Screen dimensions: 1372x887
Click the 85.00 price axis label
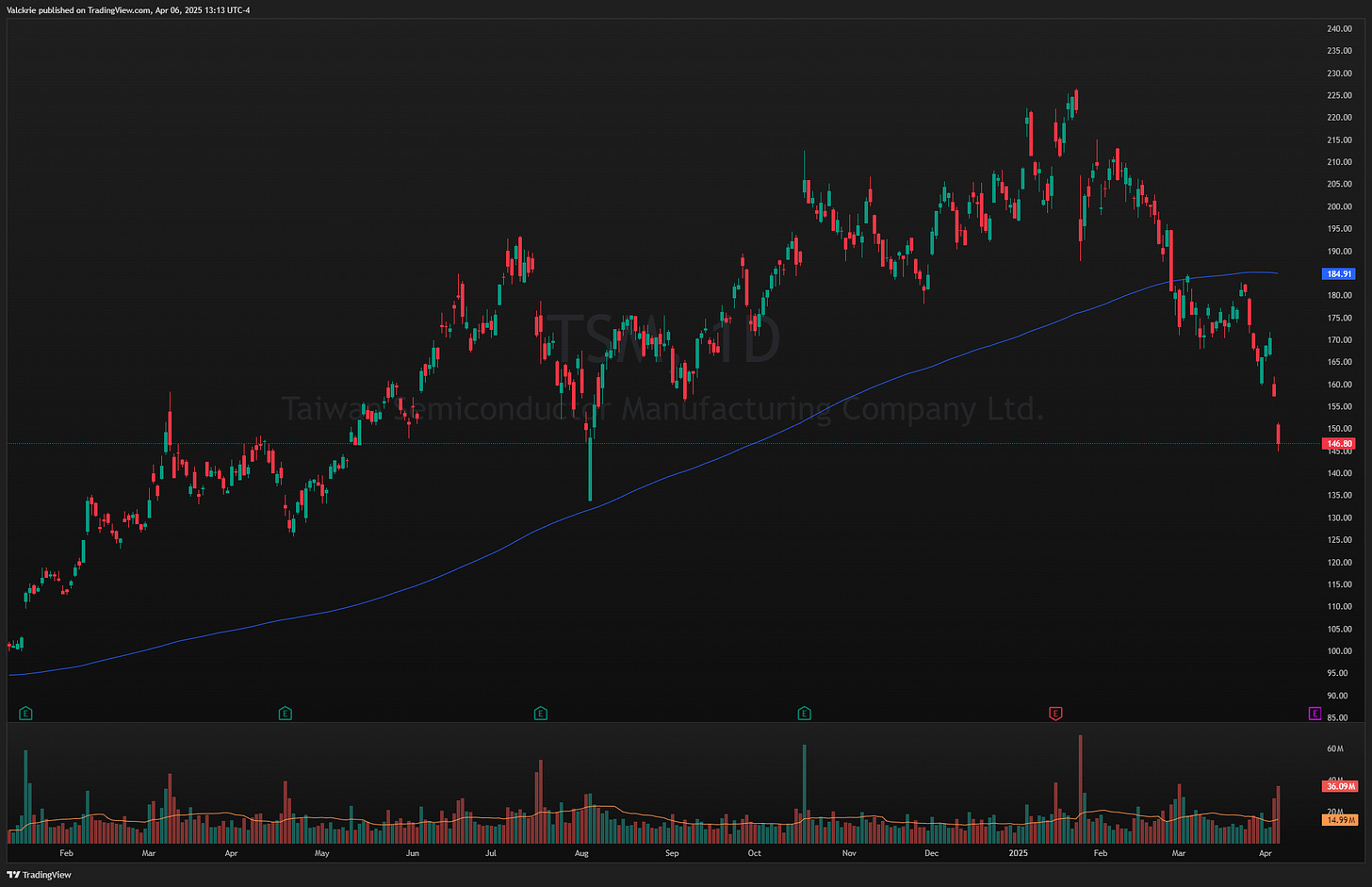point(1339,718)
